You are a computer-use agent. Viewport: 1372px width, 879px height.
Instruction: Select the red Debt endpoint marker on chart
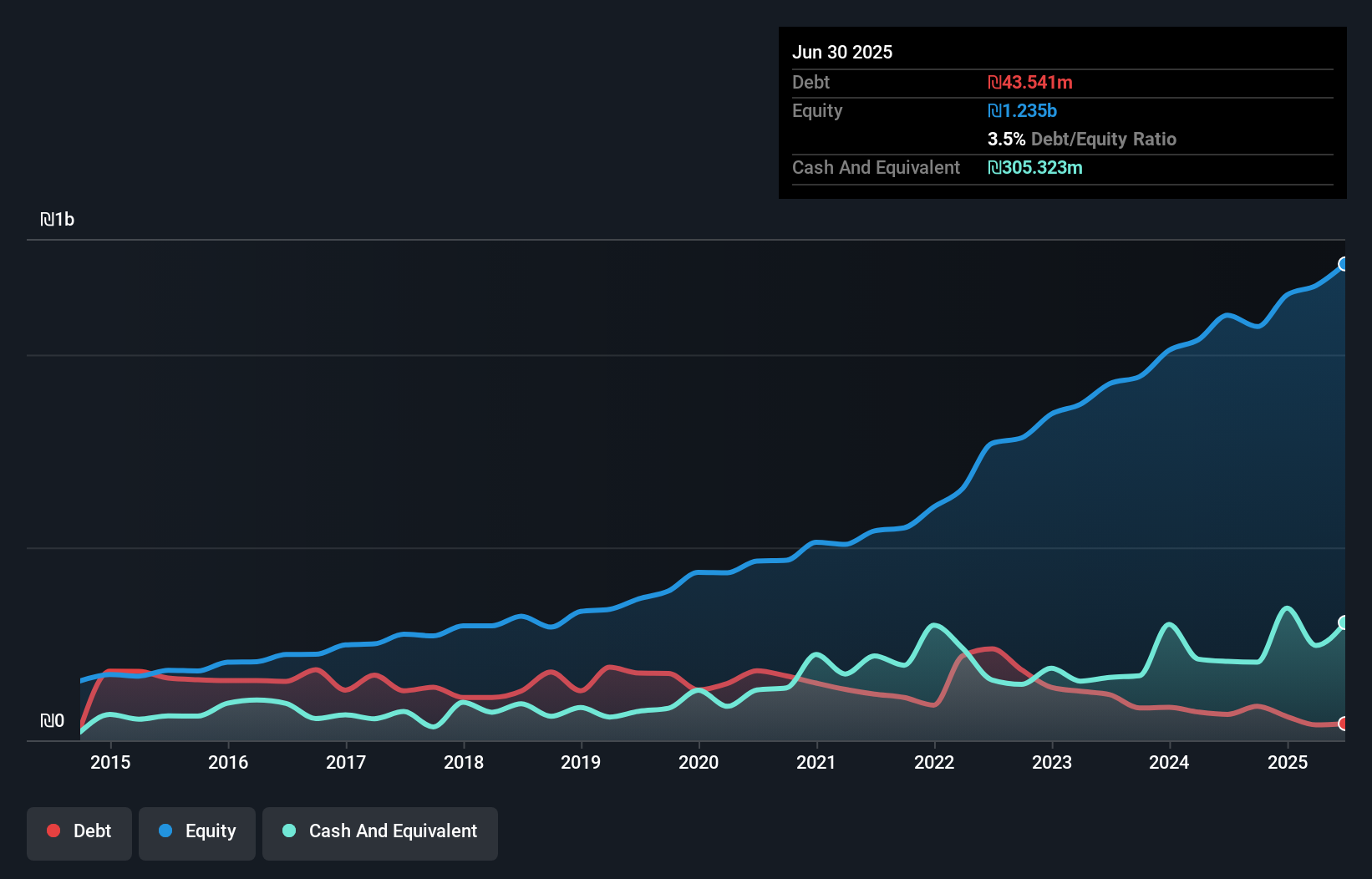pos(1344,724)
